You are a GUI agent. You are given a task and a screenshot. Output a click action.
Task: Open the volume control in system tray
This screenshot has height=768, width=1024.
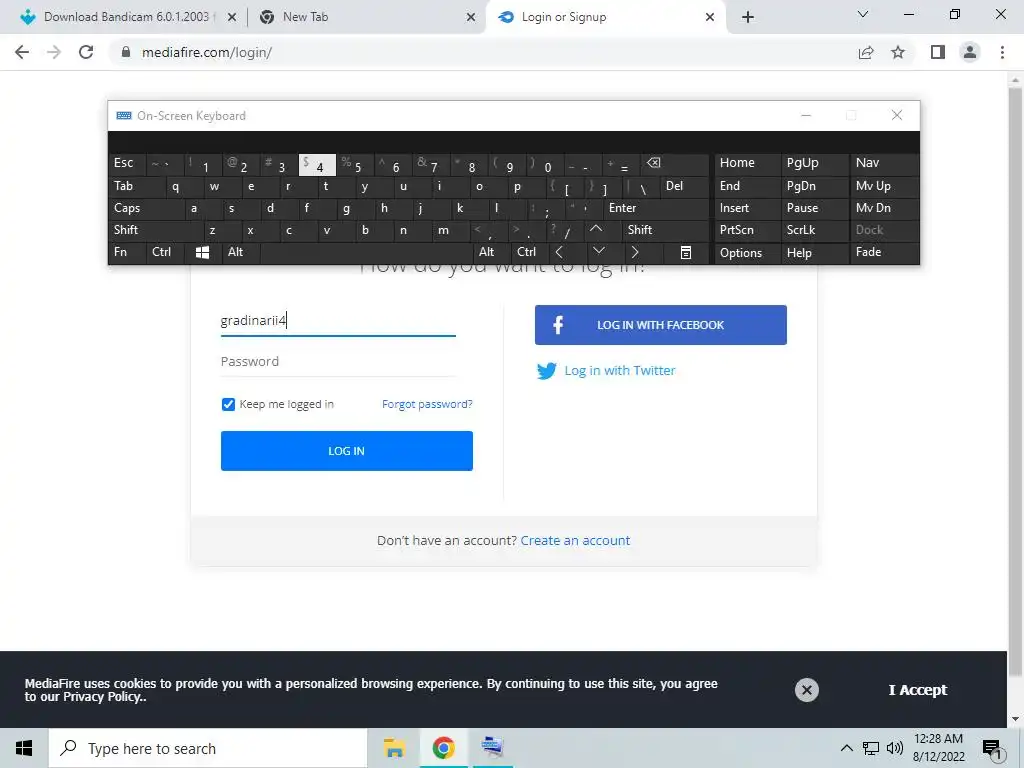tap(895, 748)
